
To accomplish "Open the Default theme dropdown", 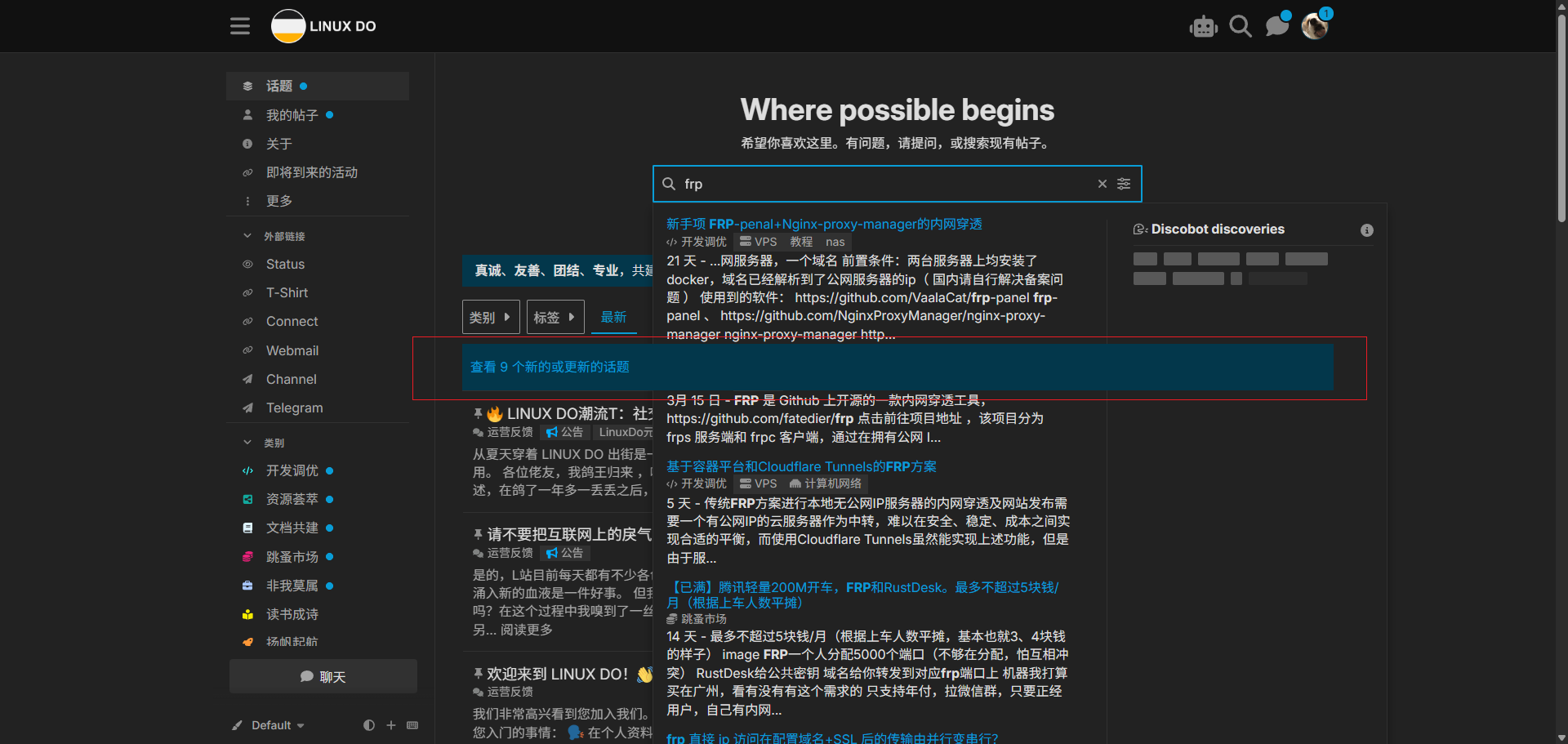I will tap(269, 725).
